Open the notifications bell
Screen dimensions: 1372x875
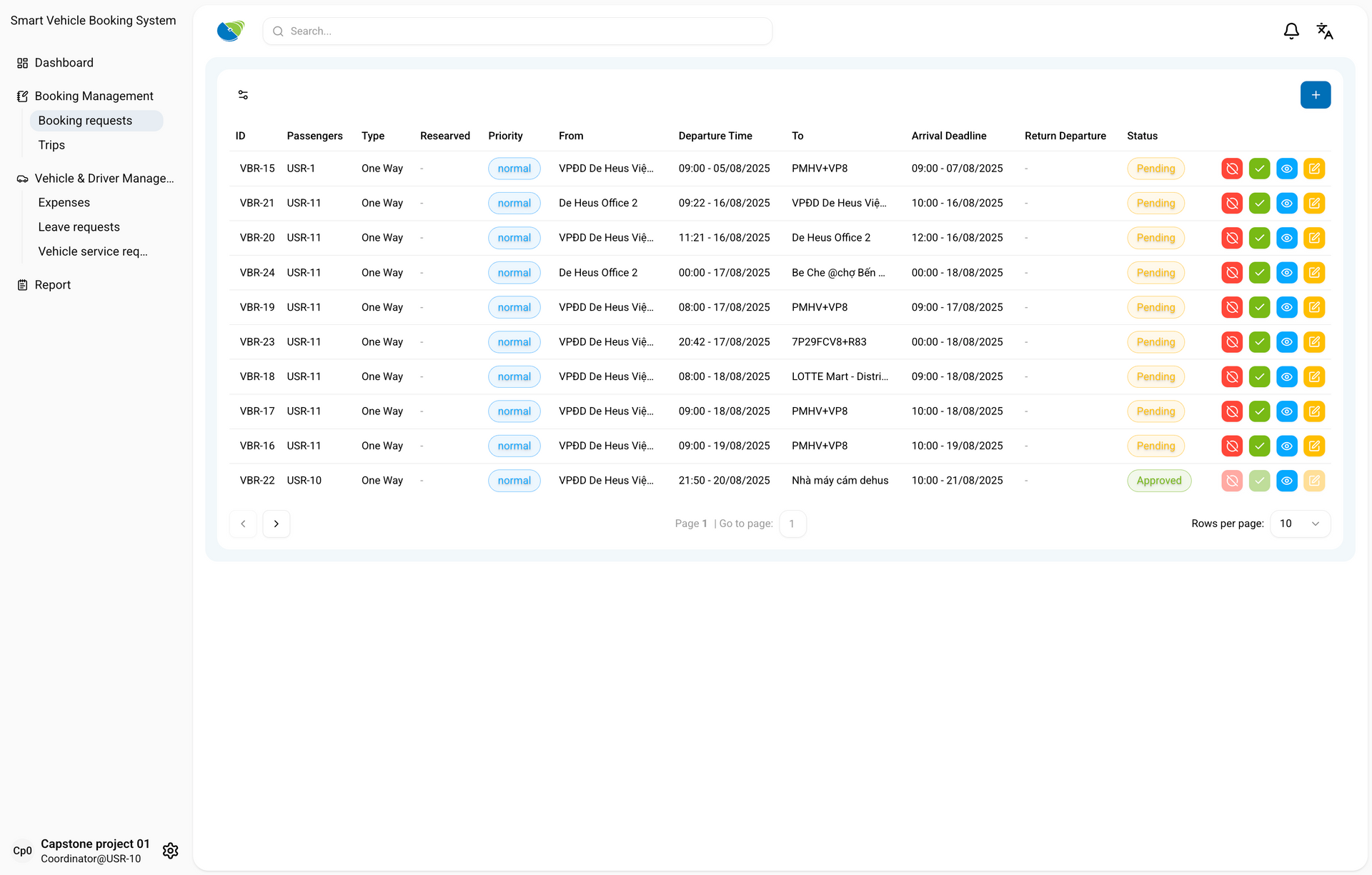coord(1291,31)
